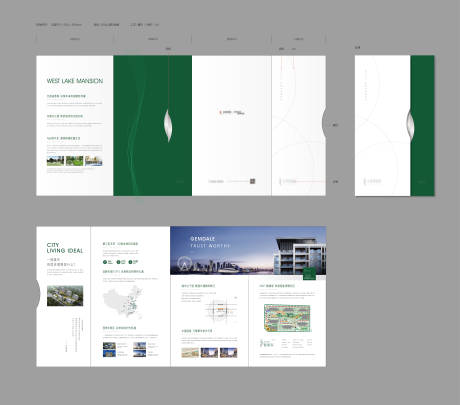Image resolution: width=460 pixels, height=405 pixels.
Task: Click the modern apartment building photo in banner
Action: 299,256
